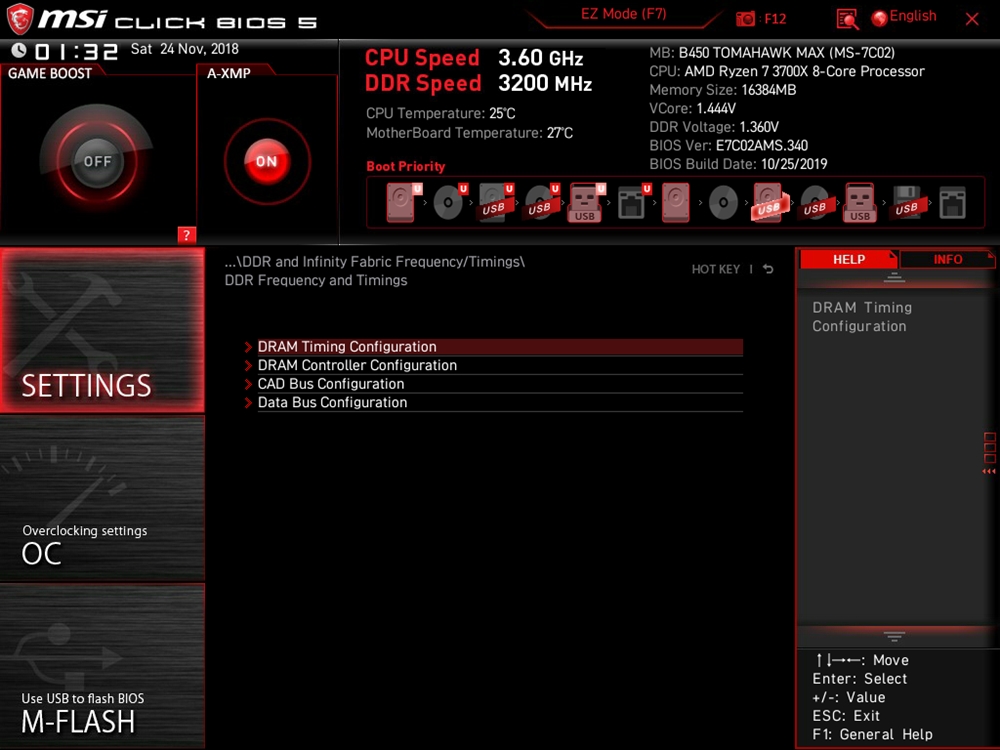
Task: Open DRAM Timing Configuration submenu
Action: pyautogui.click(x=500, y=346)
